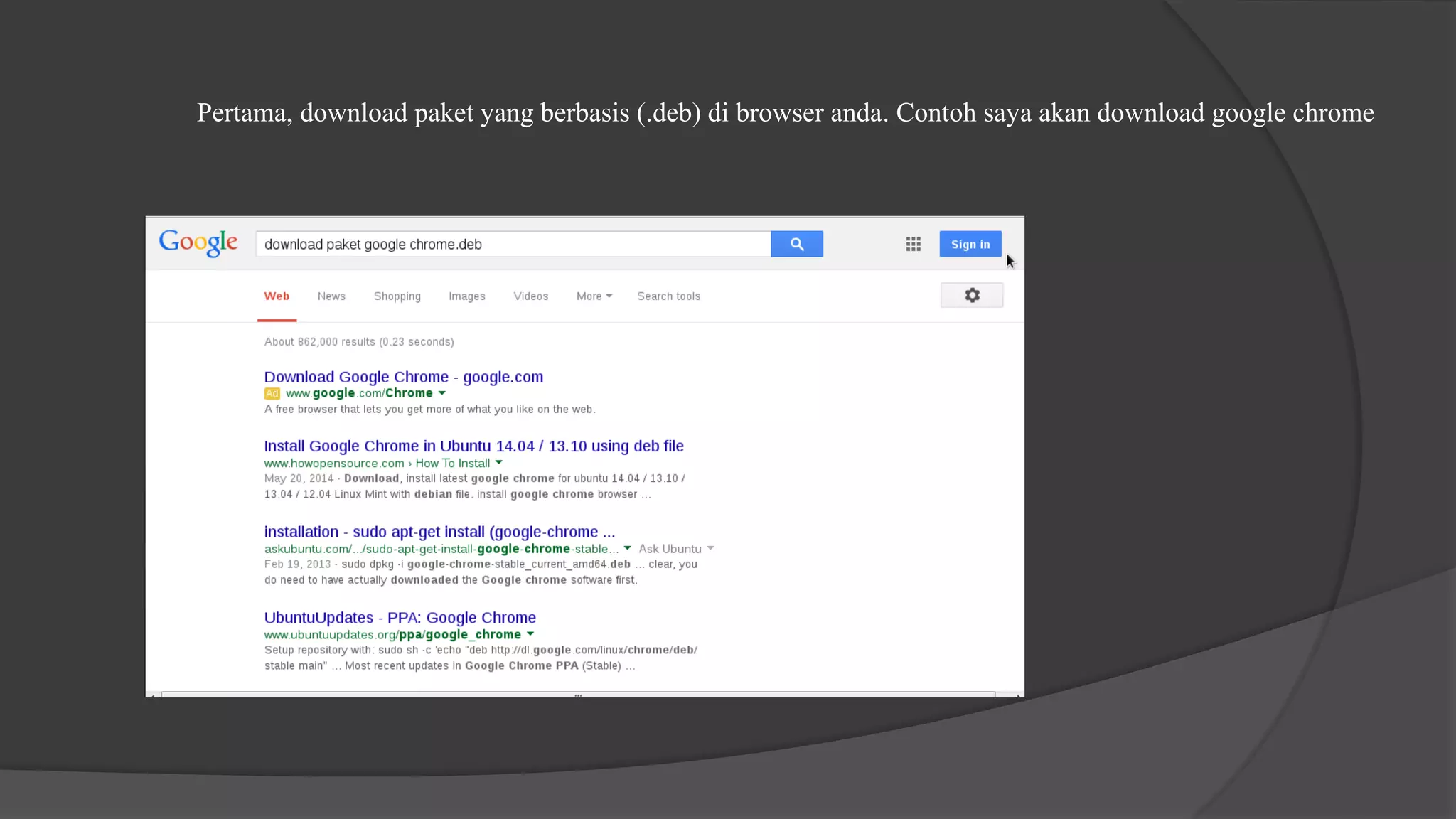Open Install Google Chrome in Ubuntu 14.04 result
The image size is (1456, 819).
tap(474, 446)
